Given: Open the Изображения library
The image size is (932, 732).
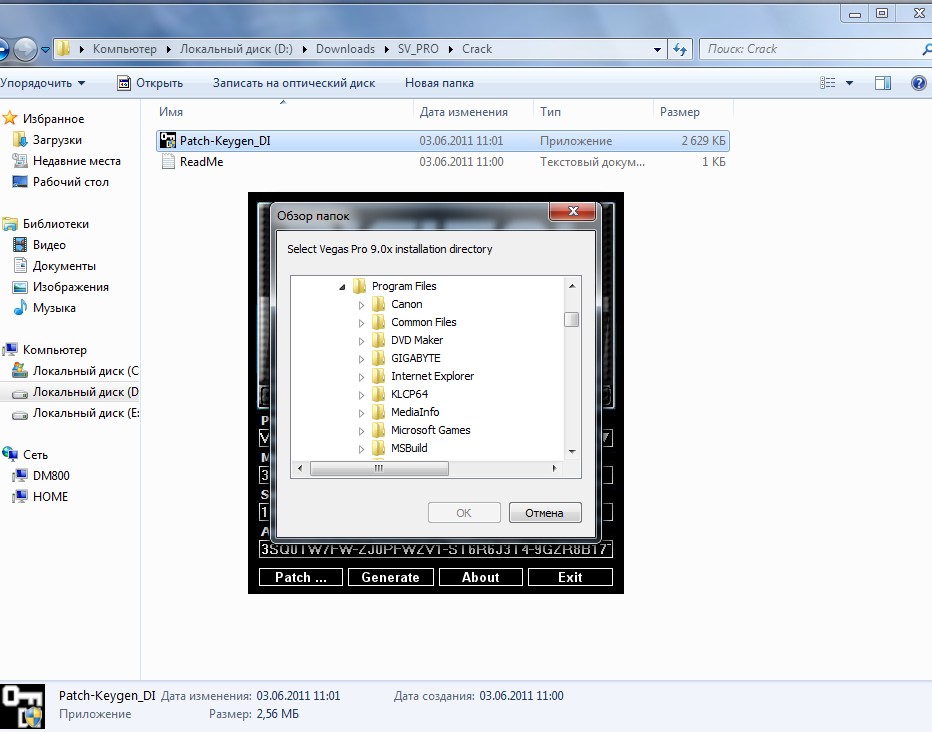Looking at the screenshot, I should [71, 287].
